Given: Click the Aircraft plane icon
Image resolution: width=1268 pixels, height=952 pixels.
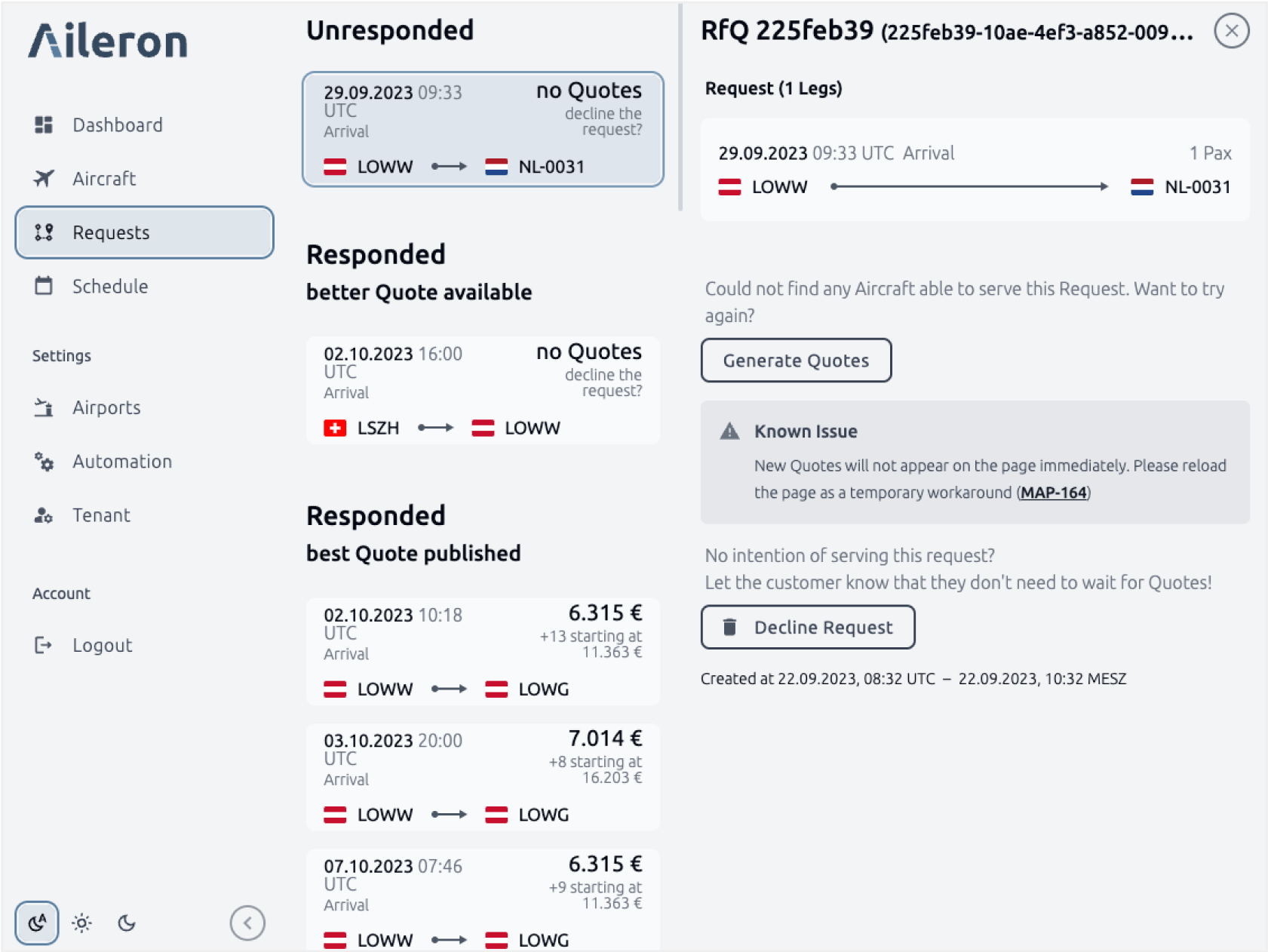Looking at the screenshot, I should [44, 179].
